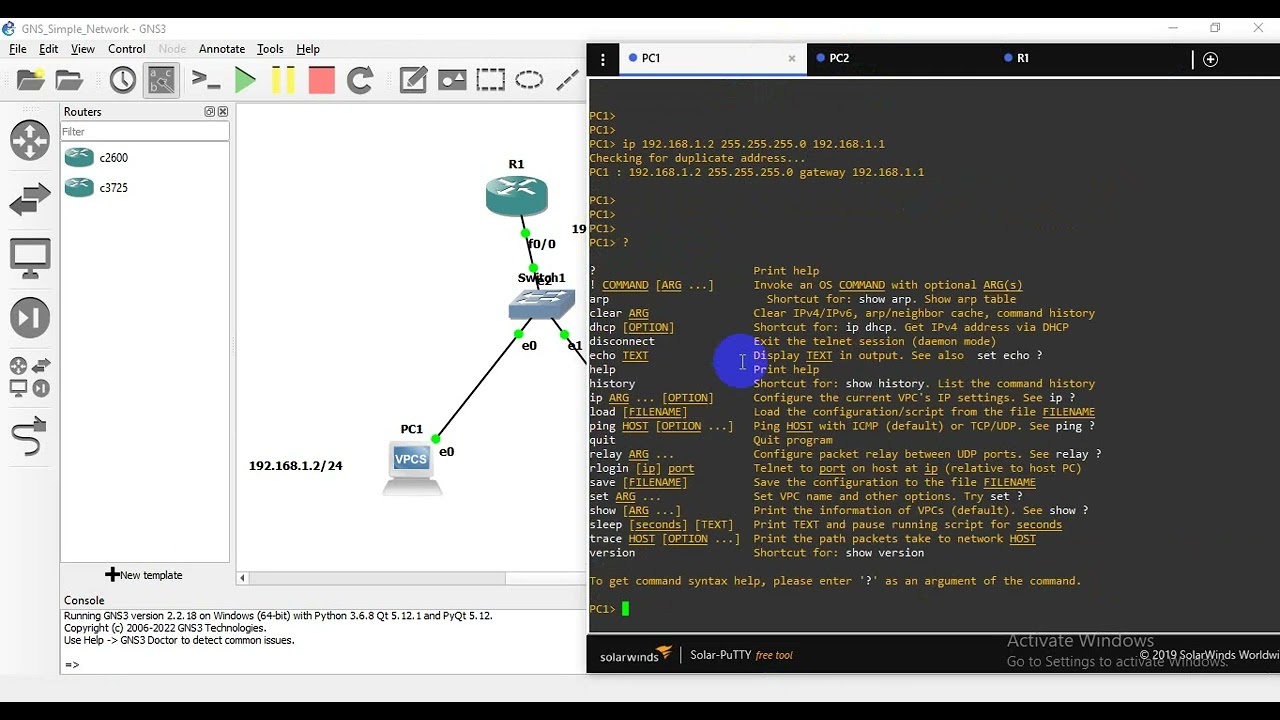Browse end devices monitor icon
This screenshot has width=1280, height=720.
click(x=30, y=259)
